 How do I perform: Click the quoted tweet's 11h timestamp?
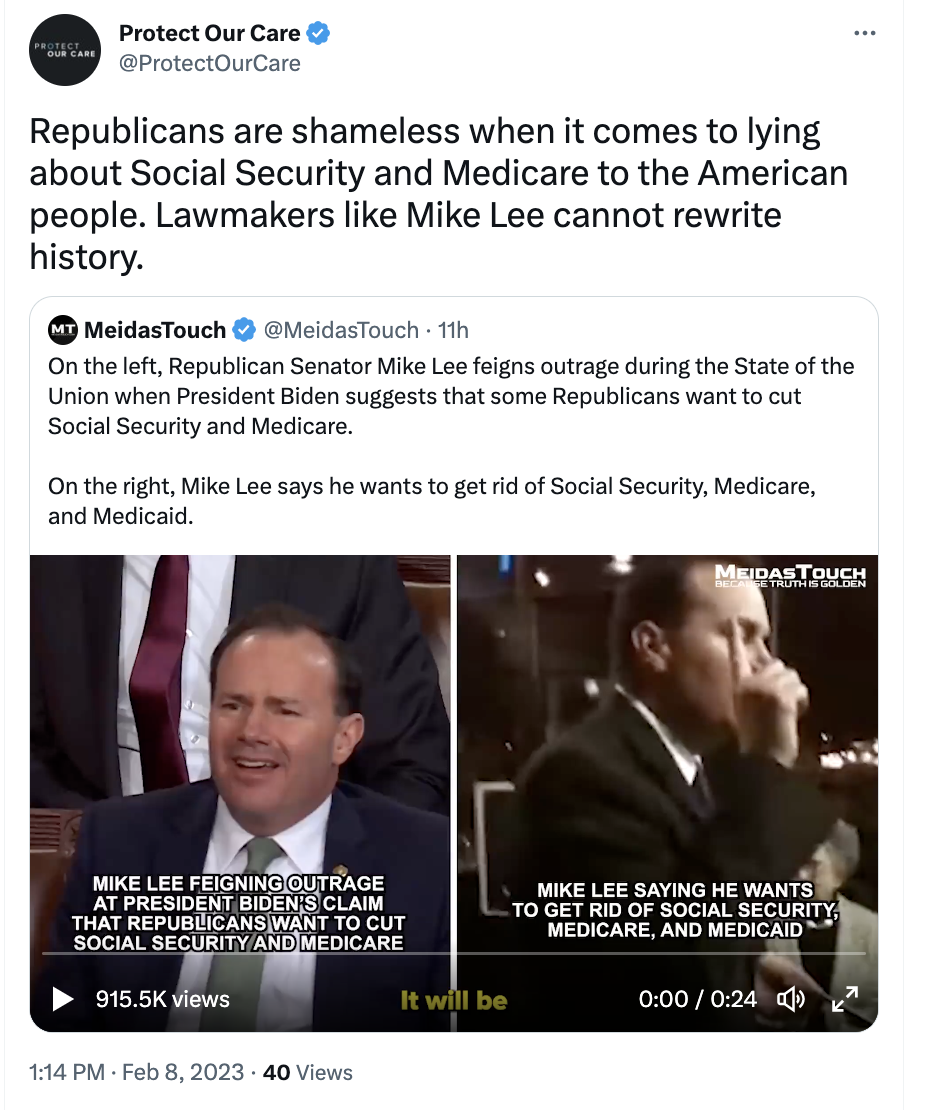click(453, 330)
